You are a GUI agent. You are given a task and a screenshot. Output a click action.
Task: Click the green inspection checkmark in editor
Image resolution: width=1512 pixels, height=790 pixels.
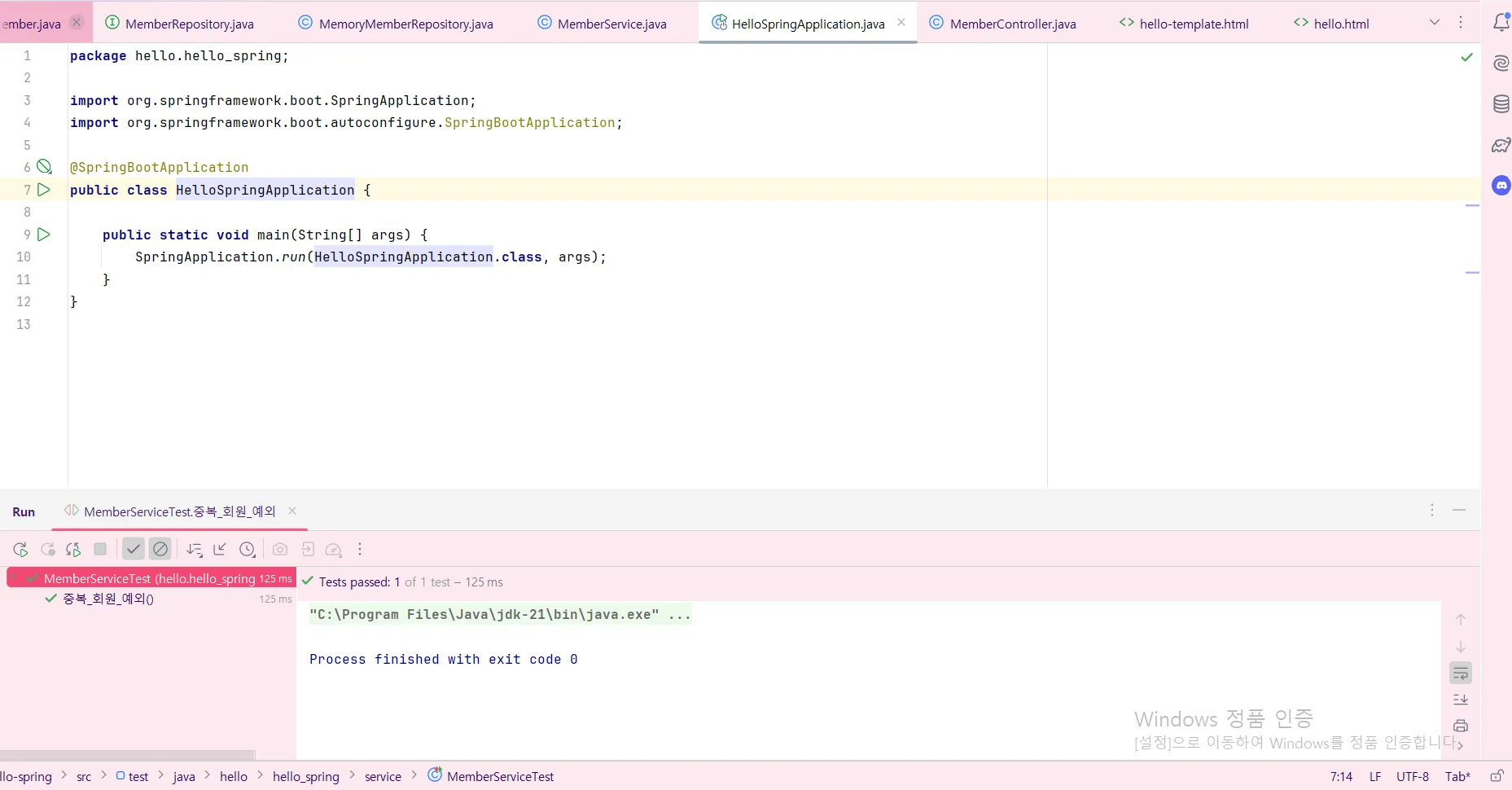point(1466,57)
